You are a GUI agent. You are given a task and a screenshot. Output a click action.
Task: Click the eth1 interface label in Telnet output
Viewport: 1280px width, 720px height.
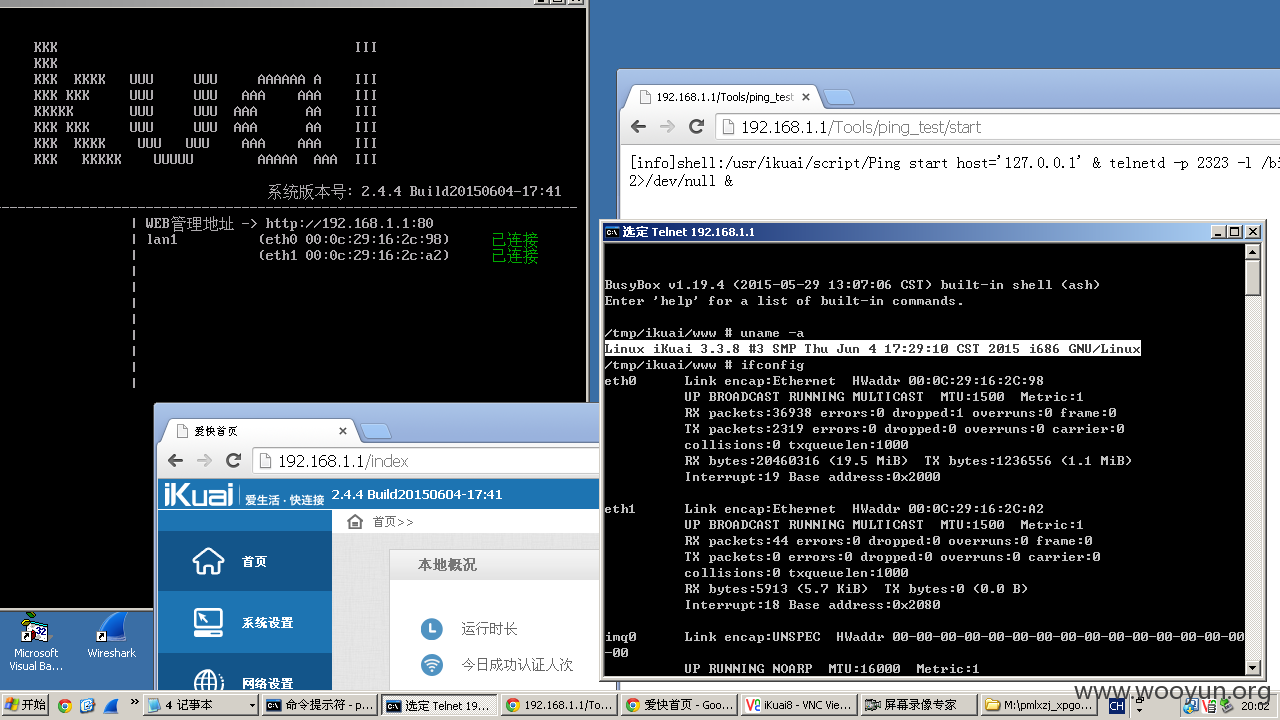click(x=620, y=509)
